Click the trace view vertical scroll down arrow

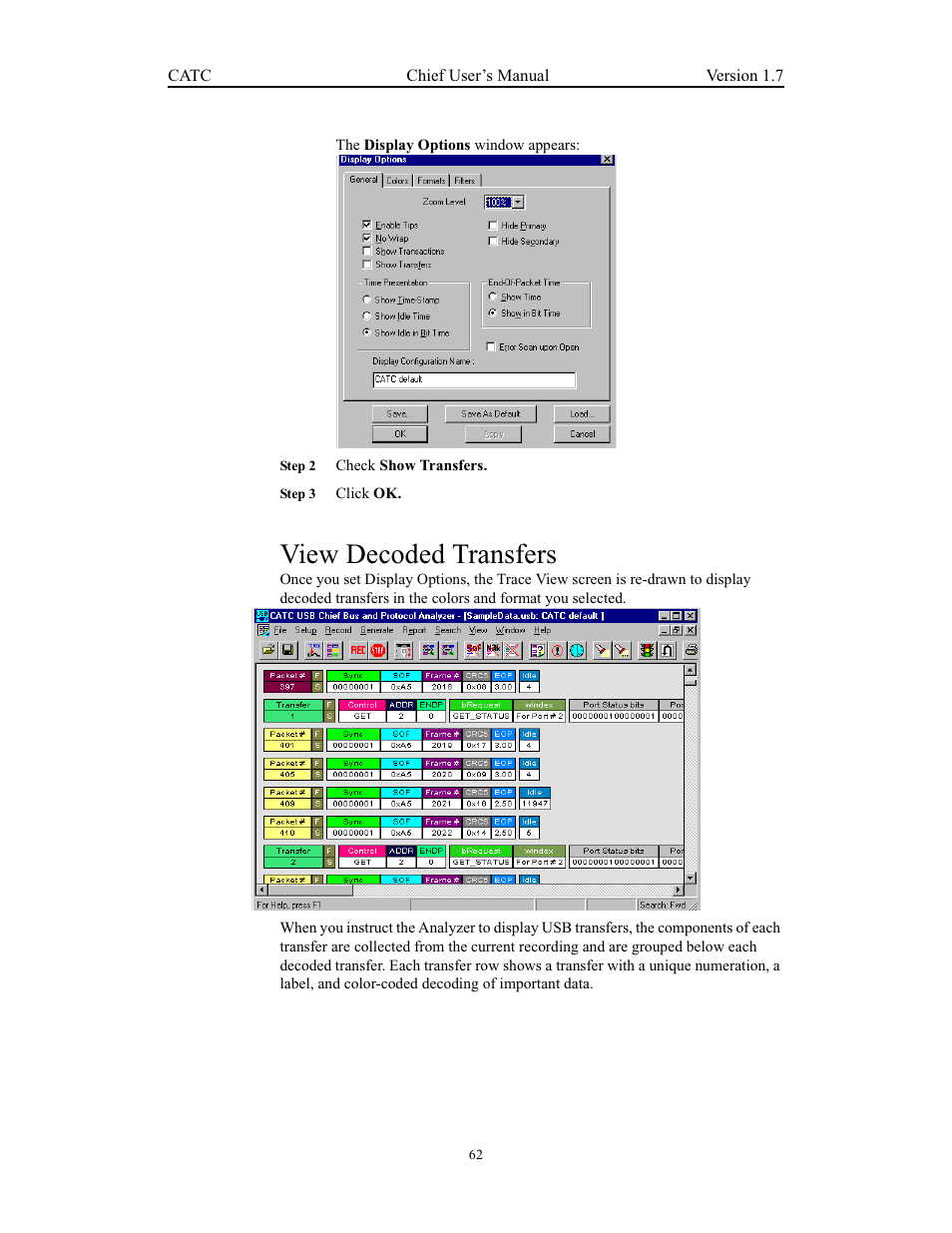click(690, 878)
